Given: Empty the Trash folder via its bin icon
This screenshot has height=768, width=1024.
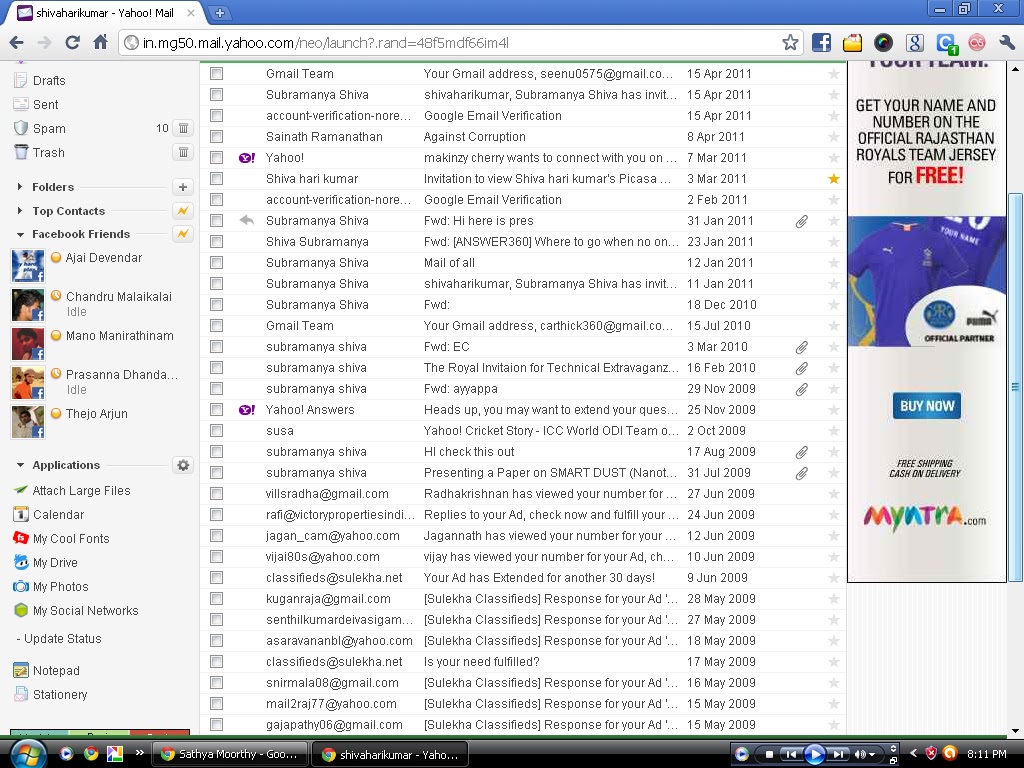Looking at the screenshot, I should coord(184,152).
